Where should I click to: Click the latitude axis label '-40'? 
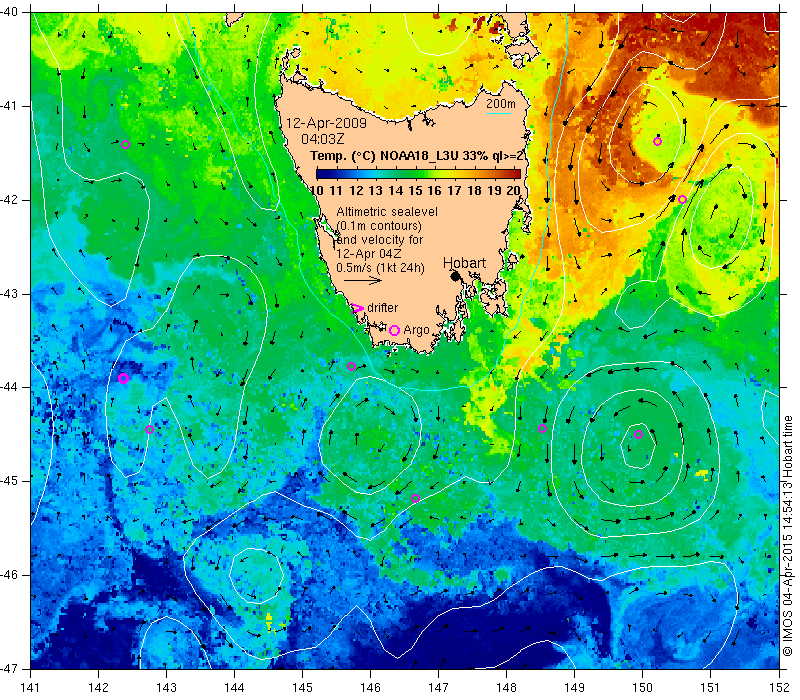(9, 11)
